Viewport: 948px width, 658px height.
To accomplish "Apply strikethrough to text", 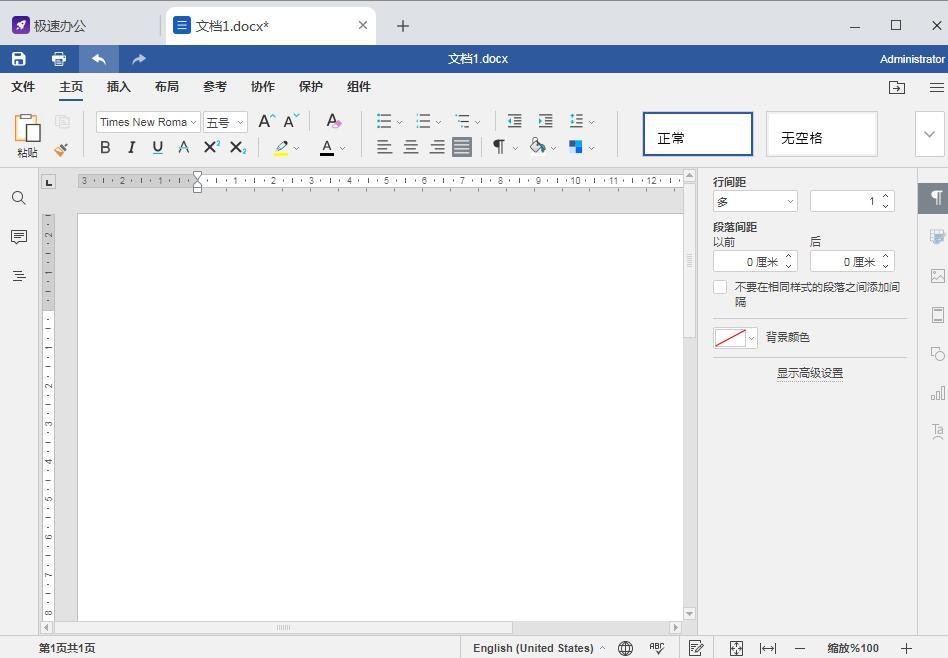I will (x=184, y=147).
